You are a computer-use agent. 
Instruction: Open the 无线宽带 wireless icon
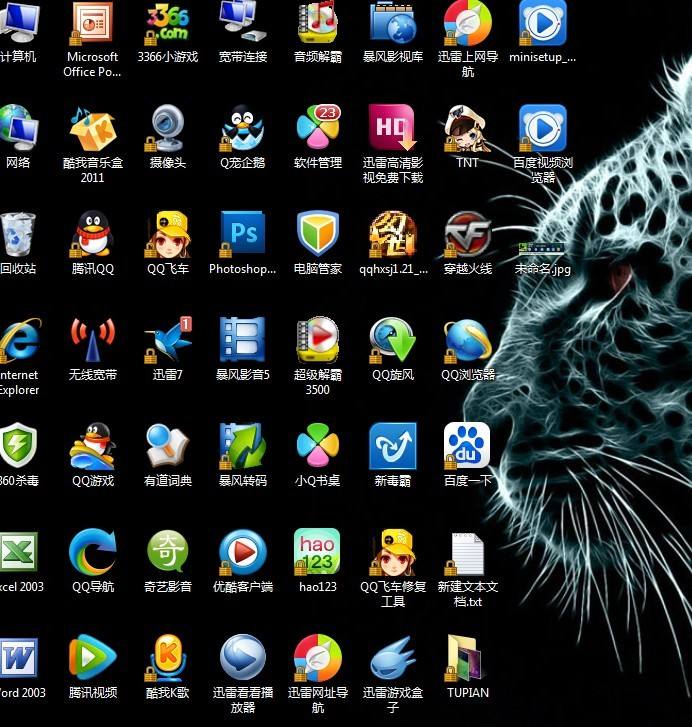pos(92,340)
